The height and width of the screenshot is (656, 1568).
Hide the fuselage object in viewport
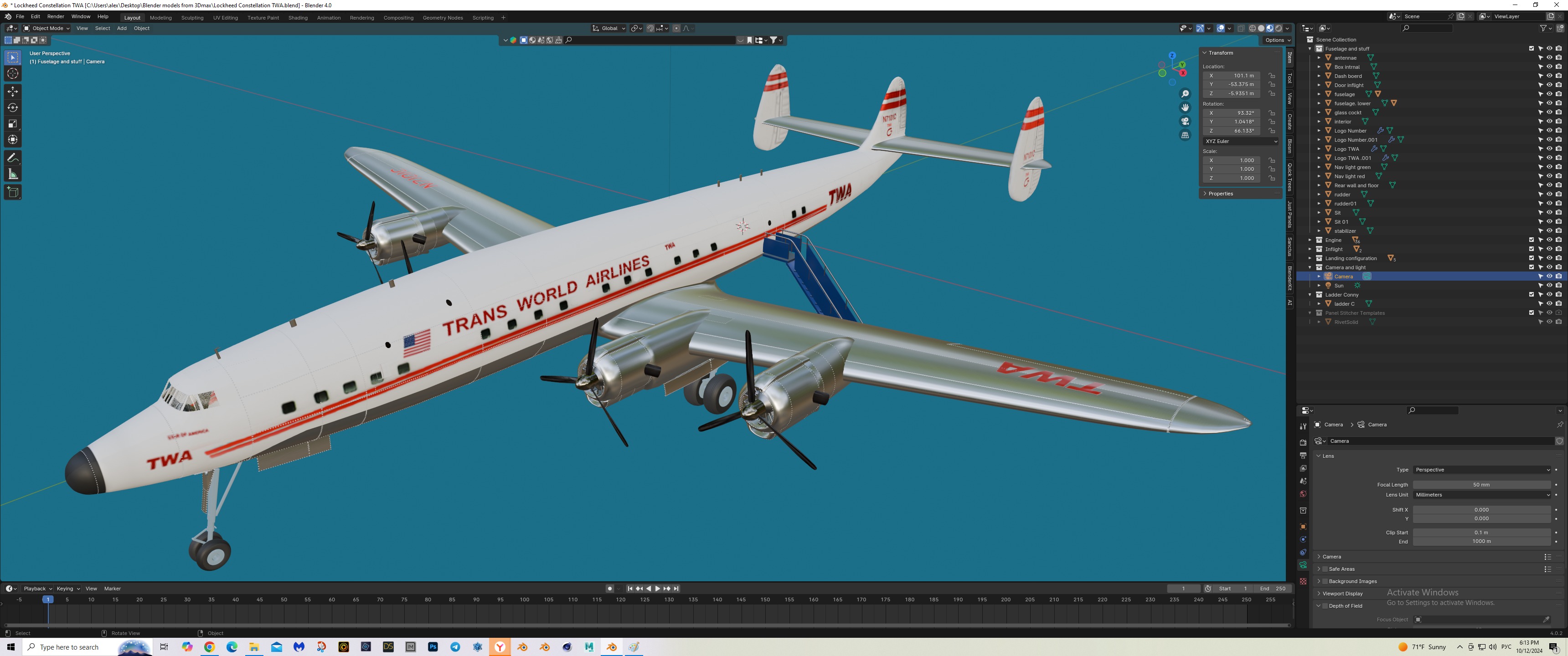[x=1549, y=94]
